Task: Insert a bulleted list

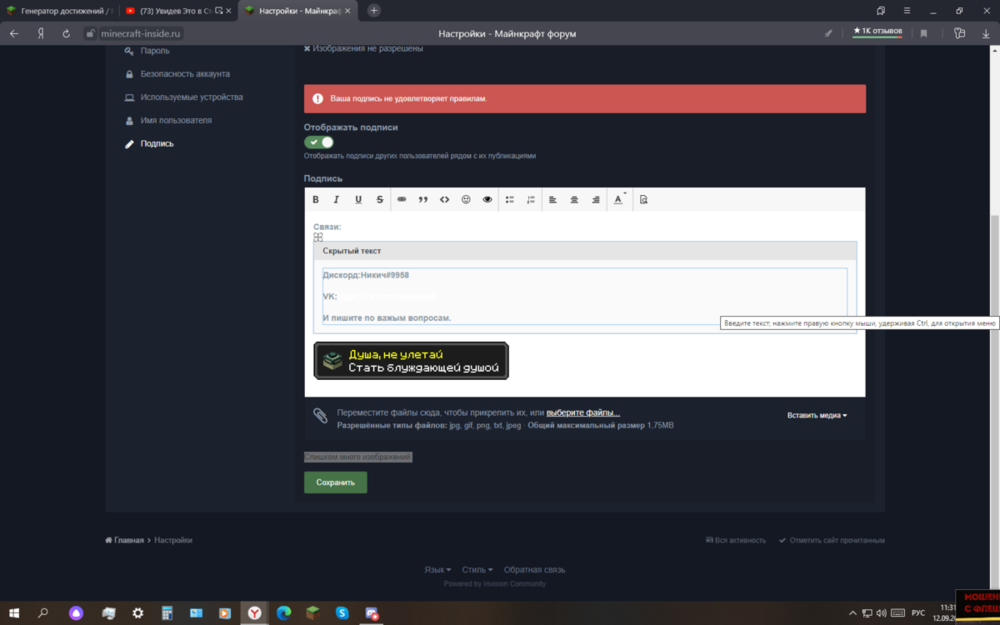Action: click(x=510, y=200)
